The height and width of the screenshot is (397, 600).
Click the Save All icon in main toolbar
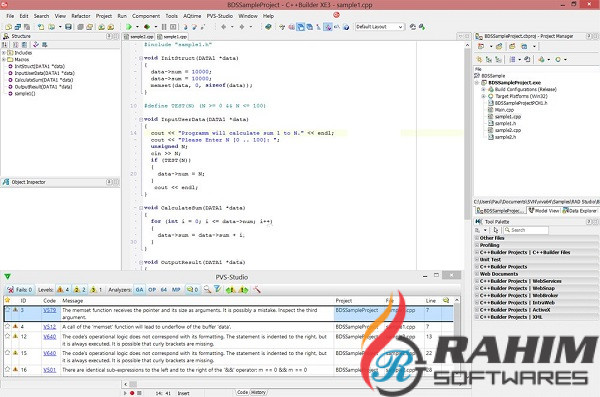click(80, 27)
